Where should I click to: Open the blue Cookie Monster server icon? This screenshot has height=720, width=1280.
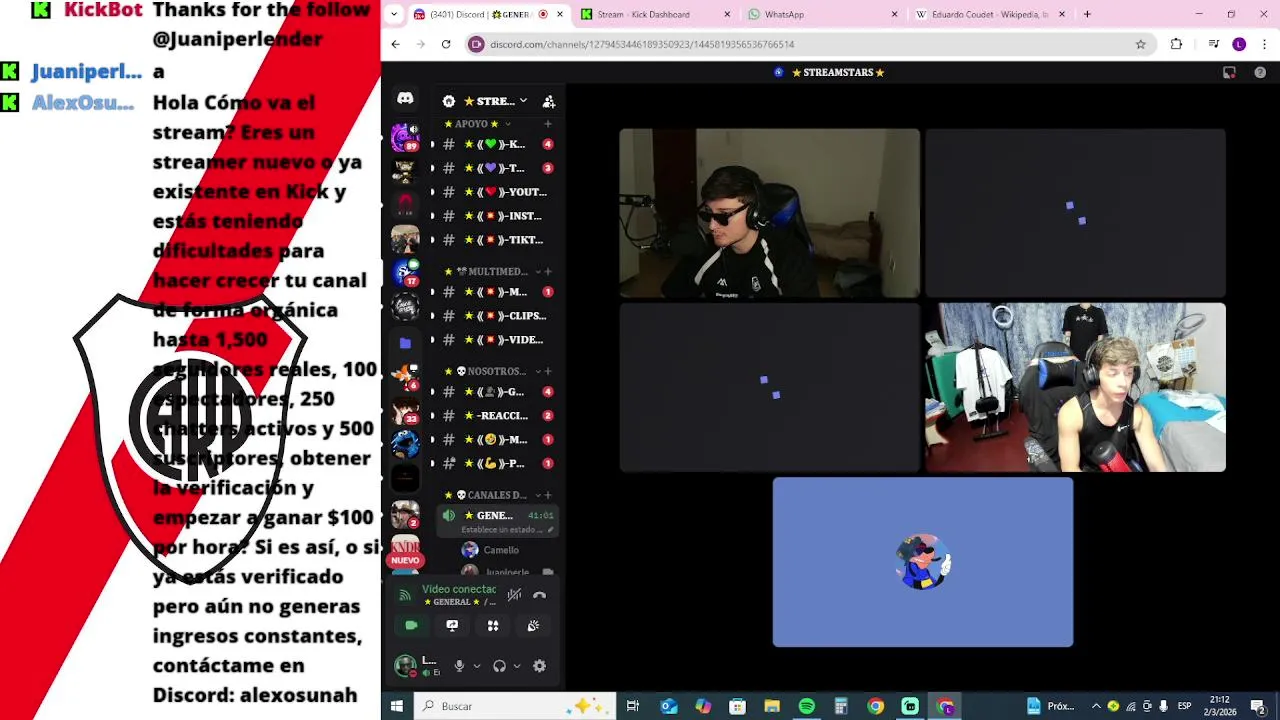(x=405, y=444)
